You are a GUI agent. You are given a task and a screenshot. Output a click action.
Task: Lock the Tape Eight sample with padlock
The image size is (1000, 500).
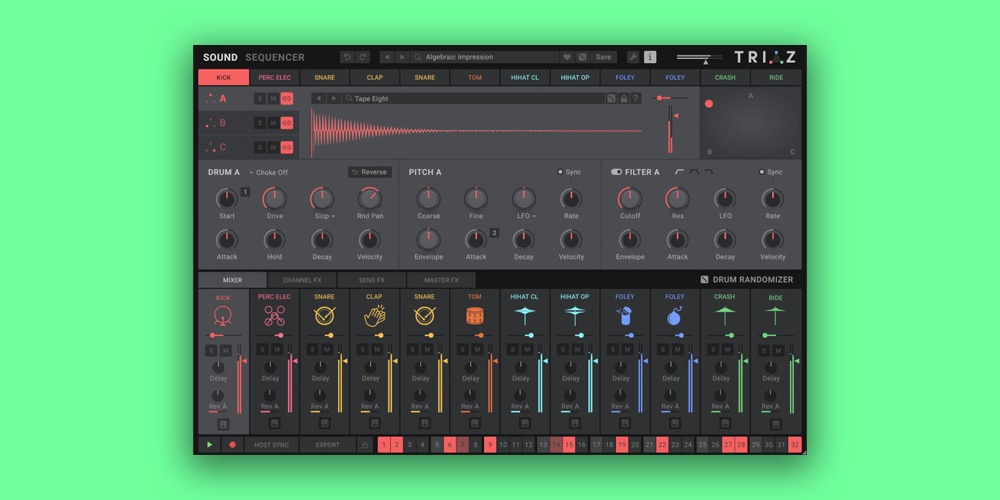tap(623, 98)
